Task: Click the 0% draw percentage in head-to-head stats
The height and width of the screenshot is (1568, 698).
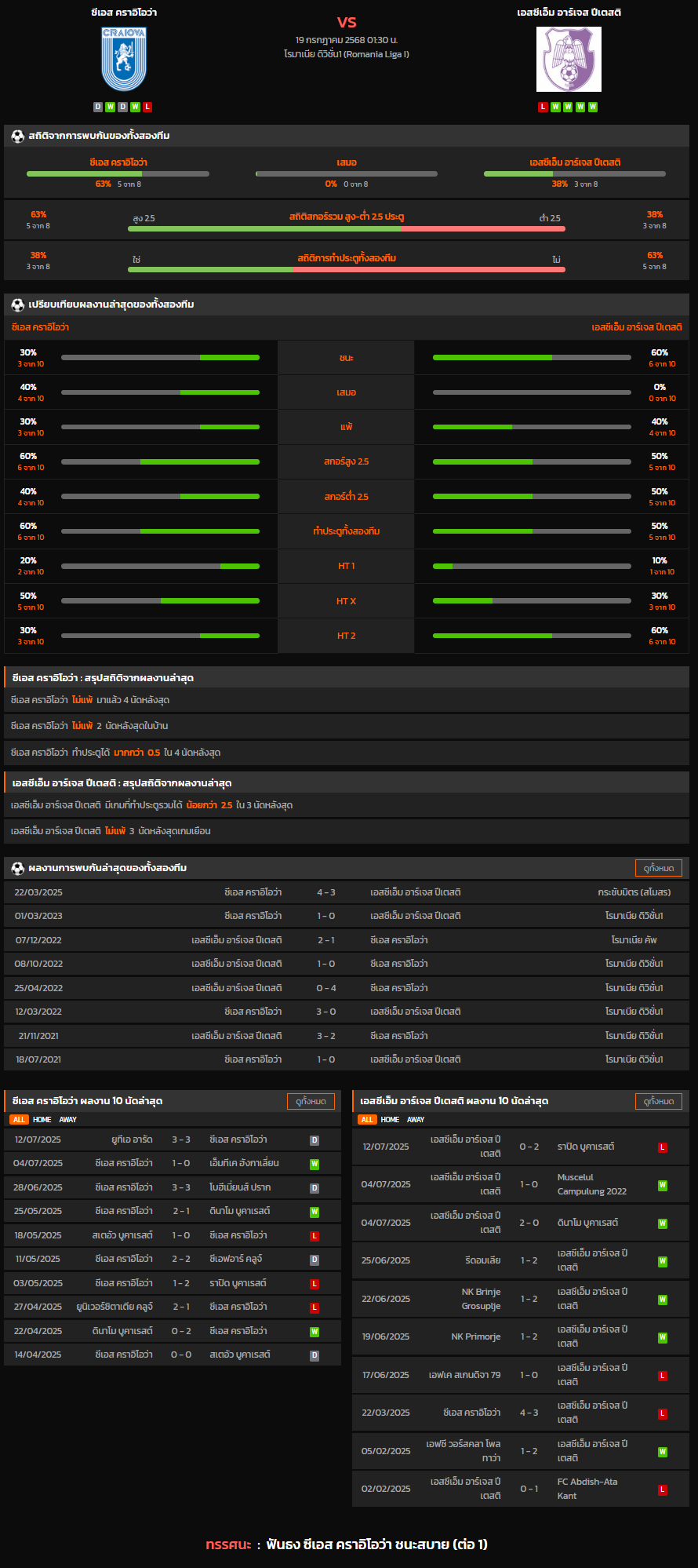Action: [x=331, y=184]
